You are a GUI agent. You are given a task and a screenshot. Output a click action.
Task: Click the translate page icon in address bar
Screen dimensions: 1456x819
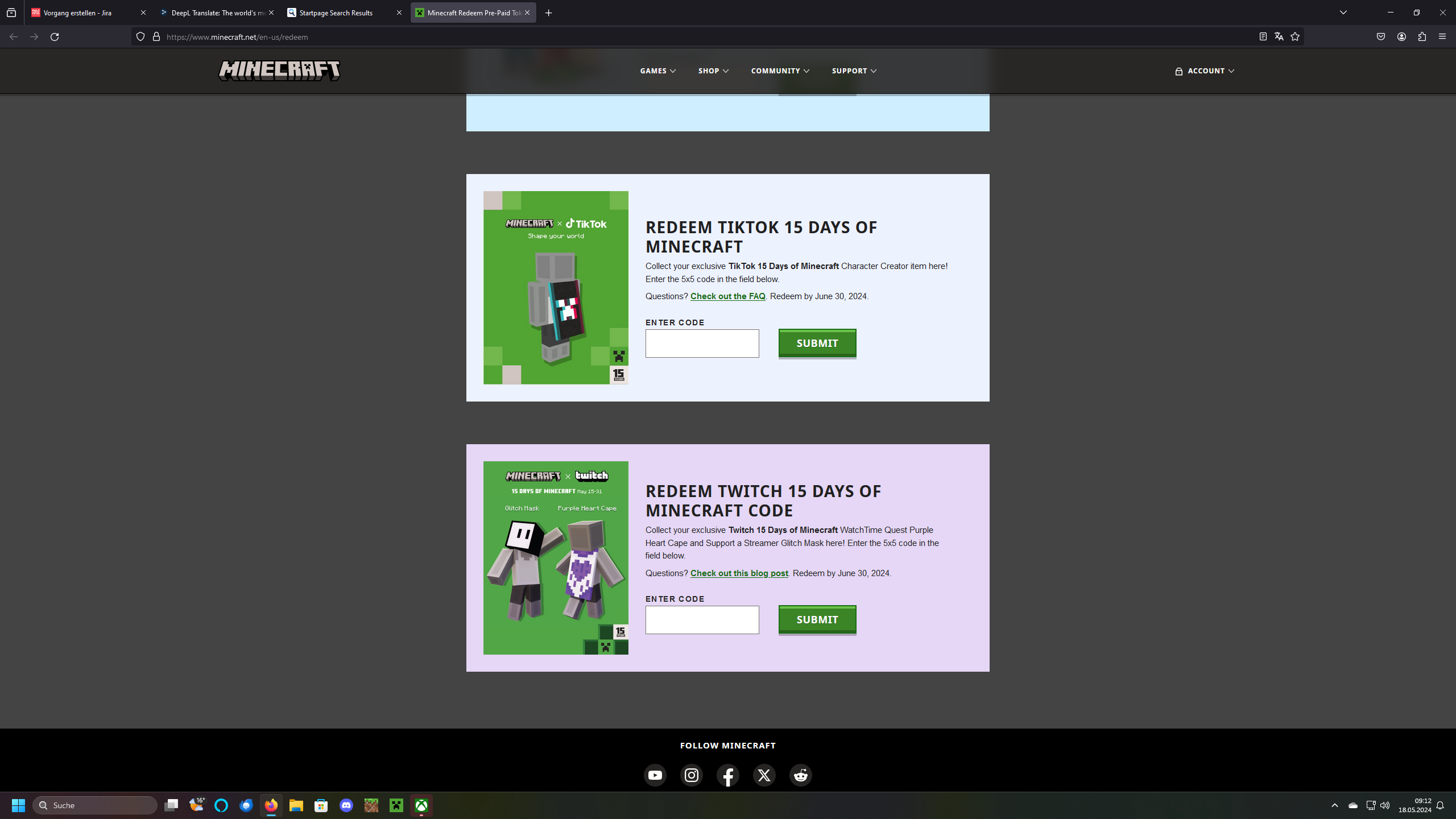(1279, 36)
